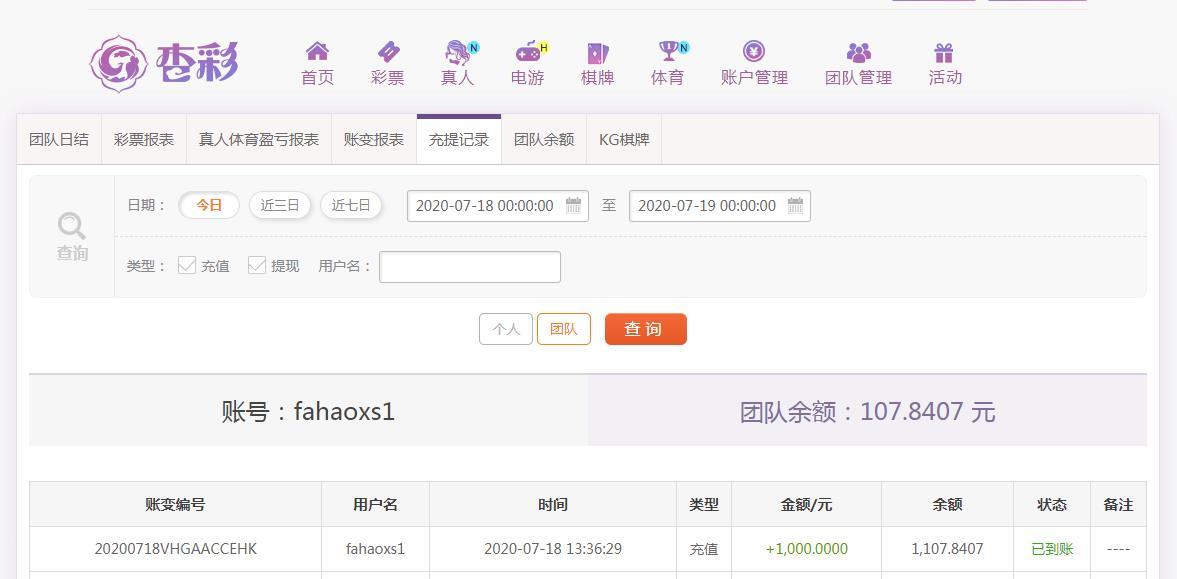Image resolution: width=1177 pixels, height=579 pixels.
Task: Select the 近七日 date range option
Action: pos(351,205)
